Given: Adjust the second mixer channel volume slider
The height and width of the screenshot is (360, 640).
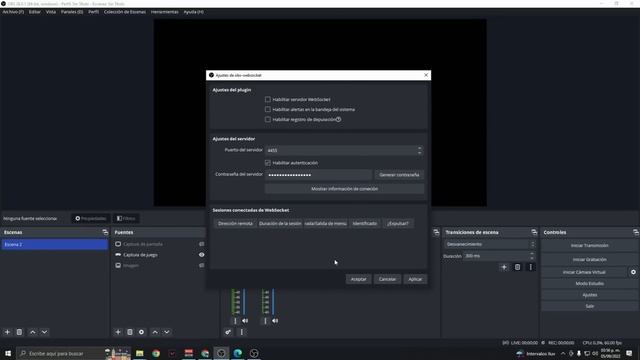Looking at the screenshot, I should (x=273, y=302).
